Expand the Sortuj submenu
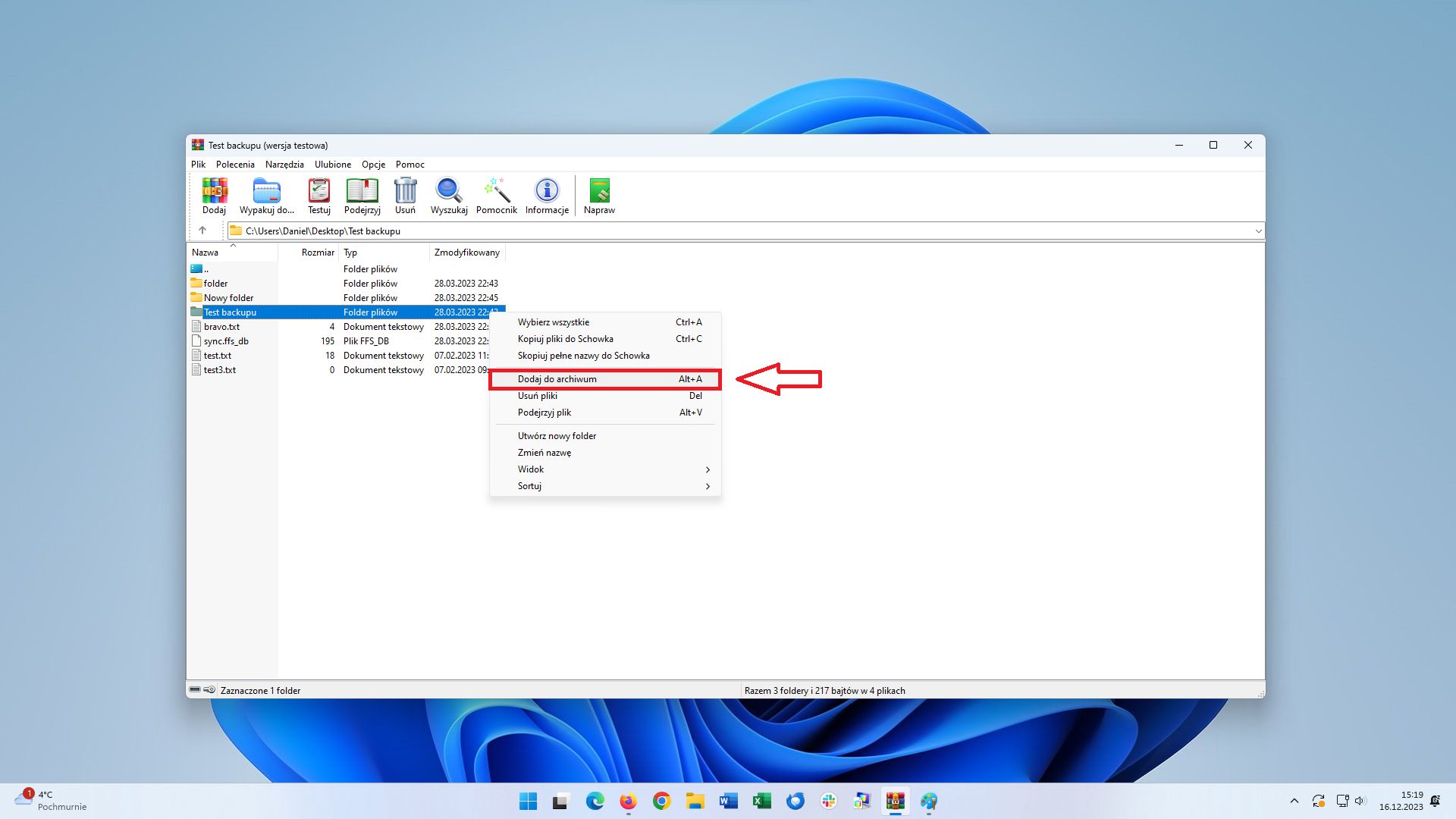The width and height of the screenshot is (1456, 819). (x=605, y=485)
